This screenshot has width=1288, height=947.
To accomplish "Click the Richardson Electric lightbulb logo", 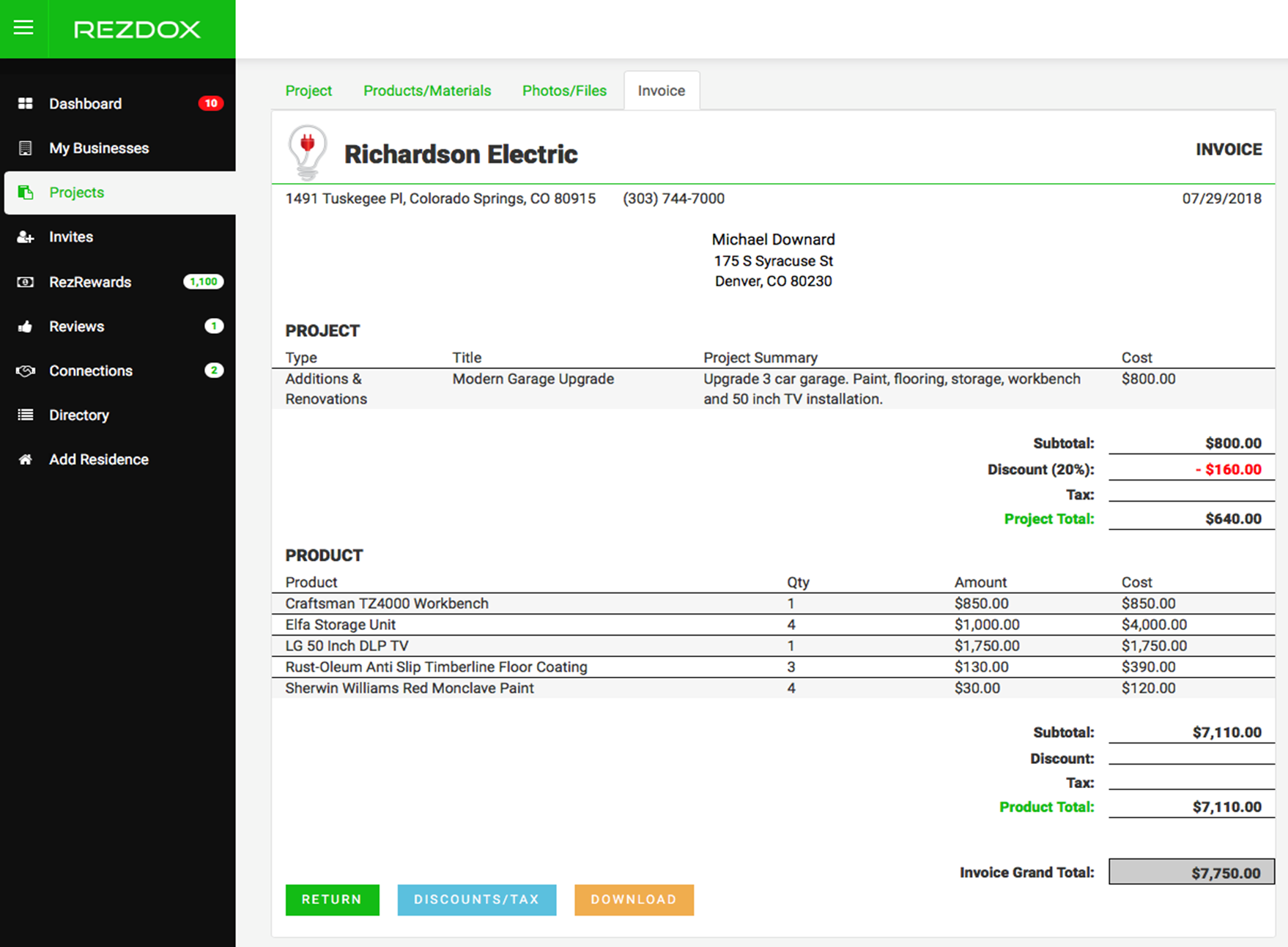I will (308, 152).
